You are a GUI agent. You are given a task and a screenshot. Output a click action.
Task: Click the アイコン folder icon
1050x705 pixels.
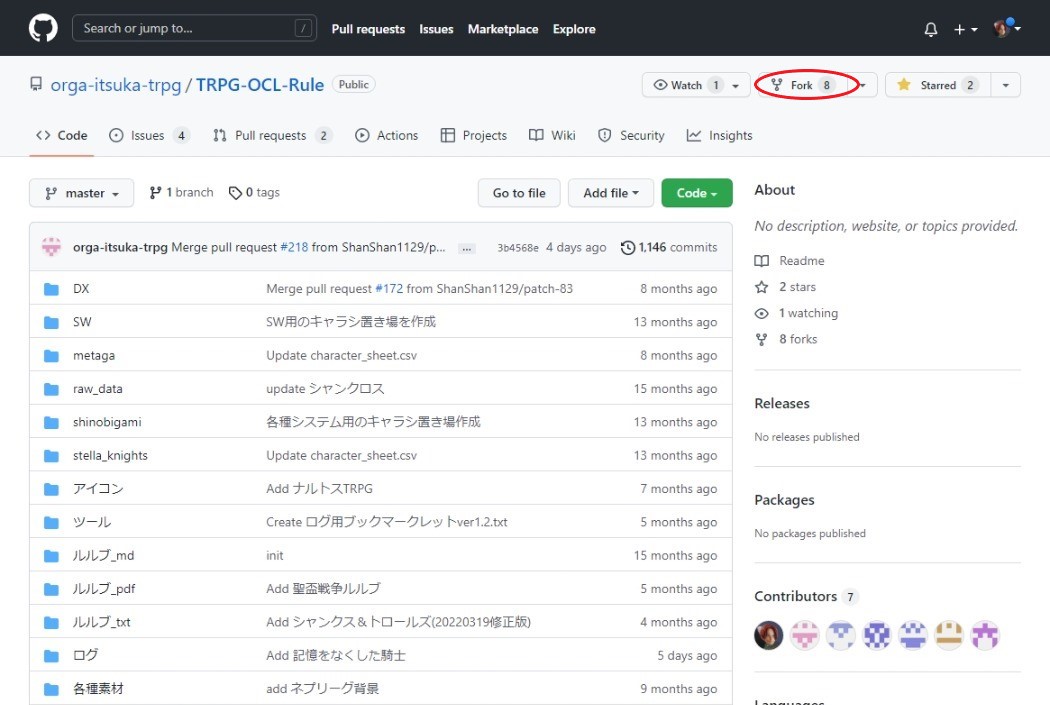pyautogui.click(x=51, y=489)
